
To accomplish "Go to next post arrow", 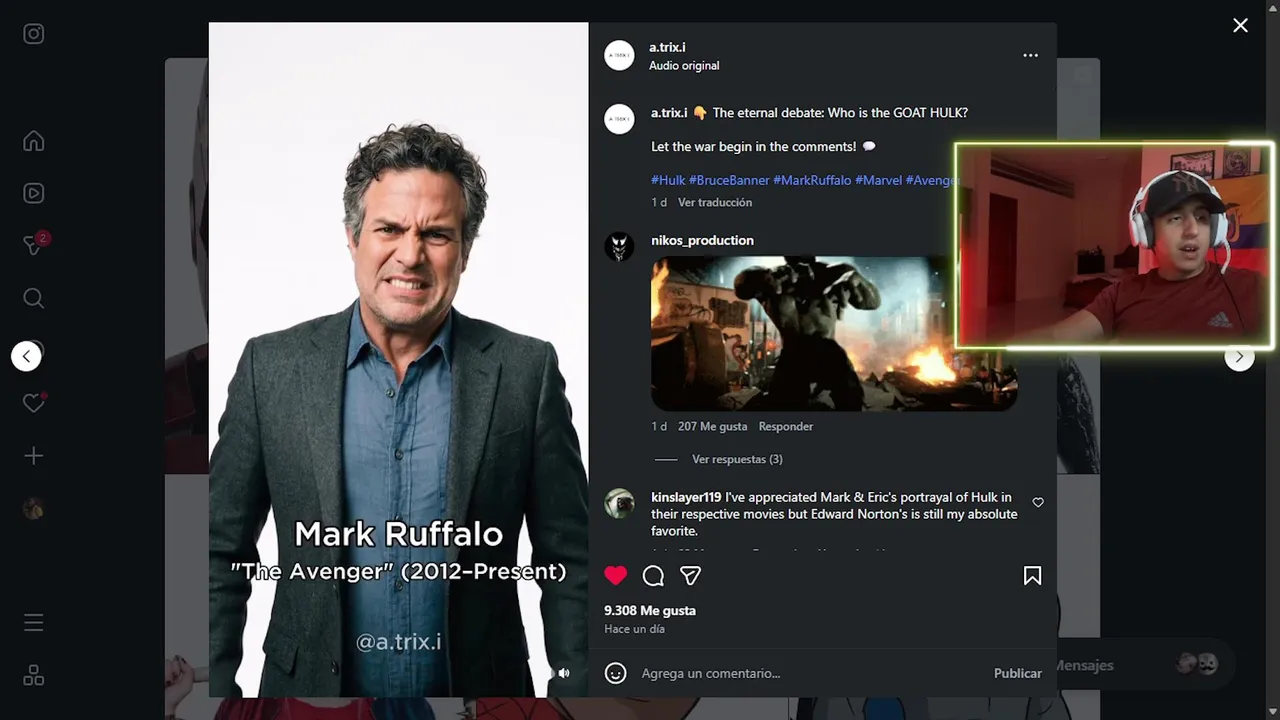I will [x=1240, y=357].
